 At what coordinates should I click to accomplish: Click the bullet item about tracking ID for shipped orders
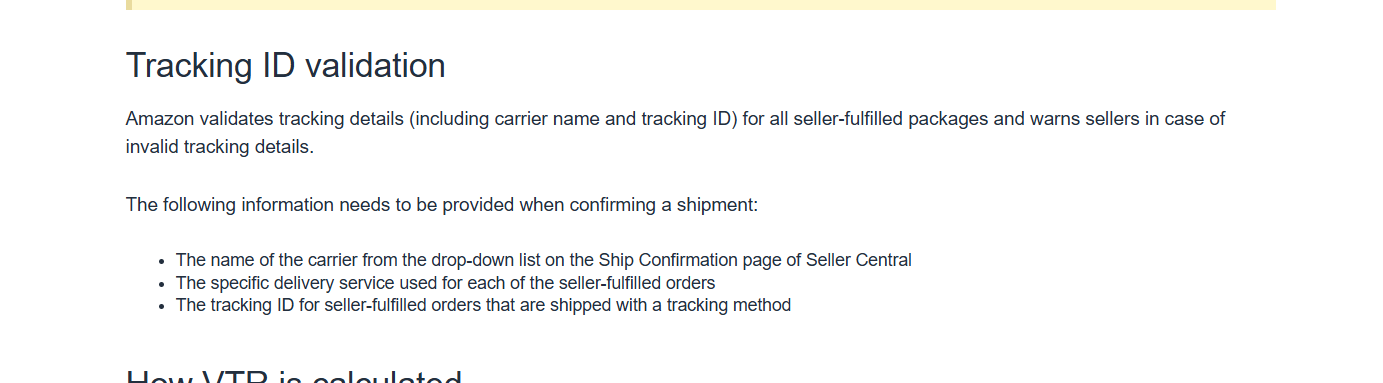pyautogui.click(x=483, y=305)
